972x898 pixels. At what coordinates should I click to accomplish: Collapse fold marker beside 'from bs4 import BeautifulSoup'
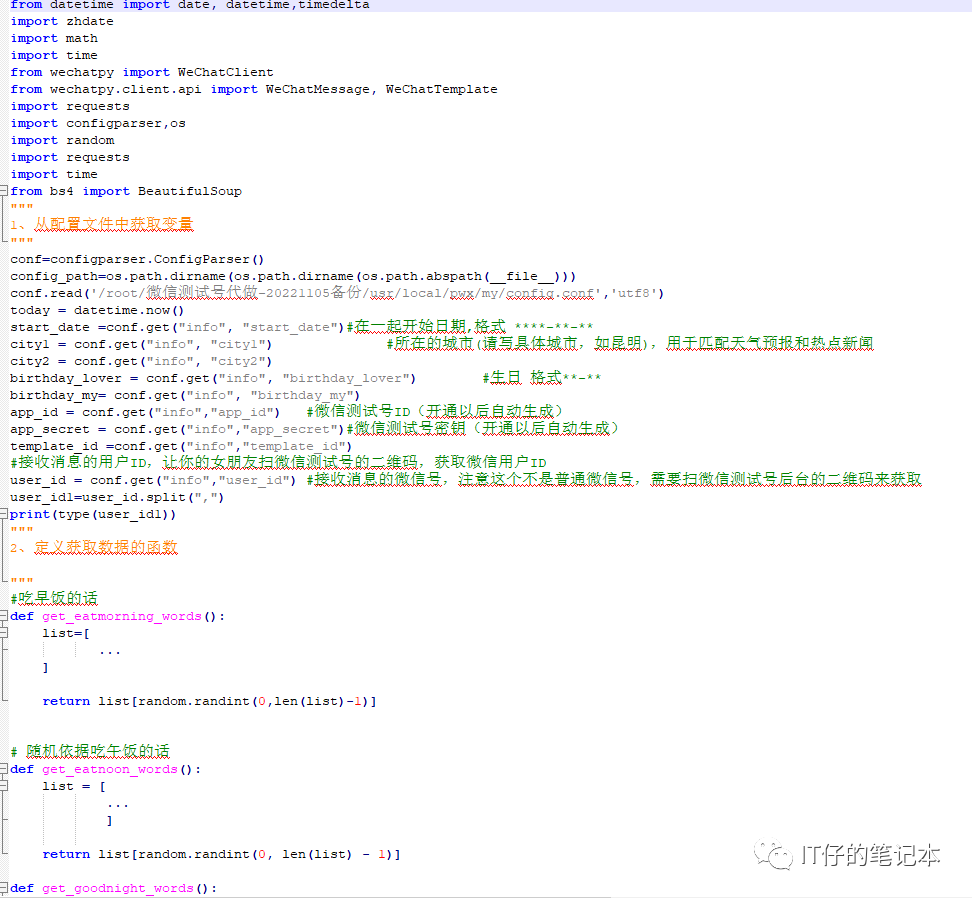point(4,191)
